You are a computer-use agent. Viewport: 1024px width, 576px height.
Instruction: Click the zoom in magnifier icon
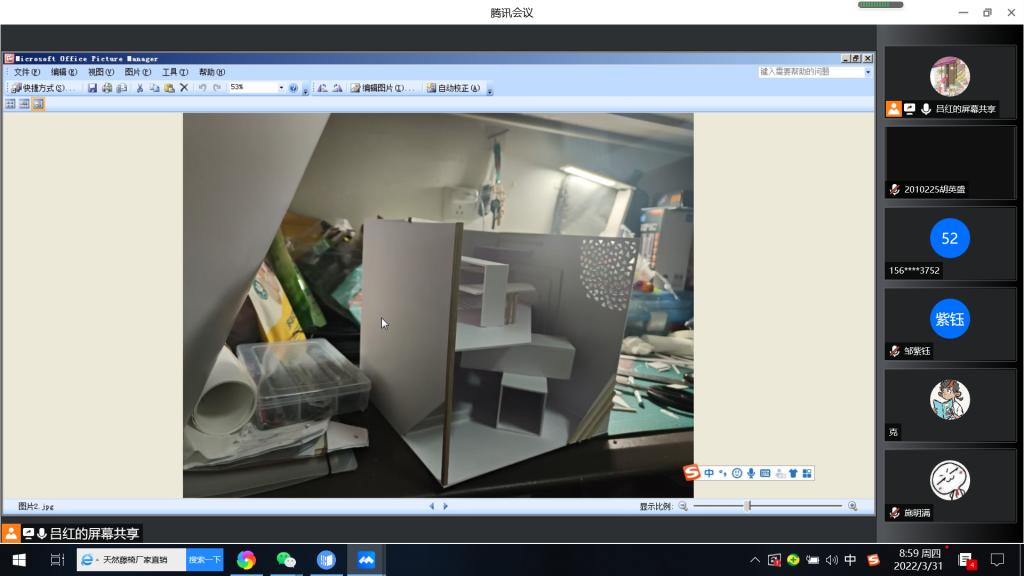pos(852,506)
